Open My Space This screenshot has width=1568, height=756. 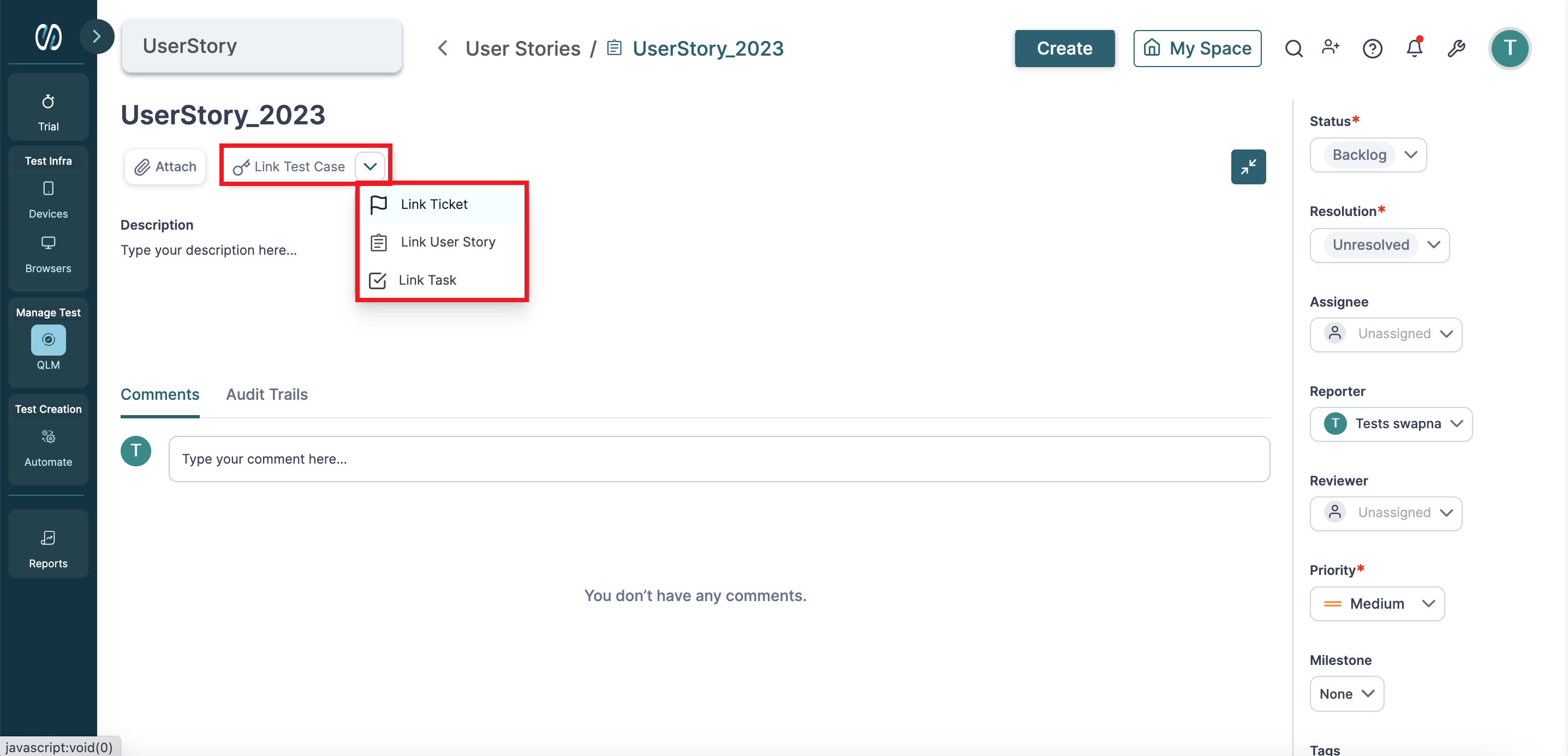(1197, 48)
